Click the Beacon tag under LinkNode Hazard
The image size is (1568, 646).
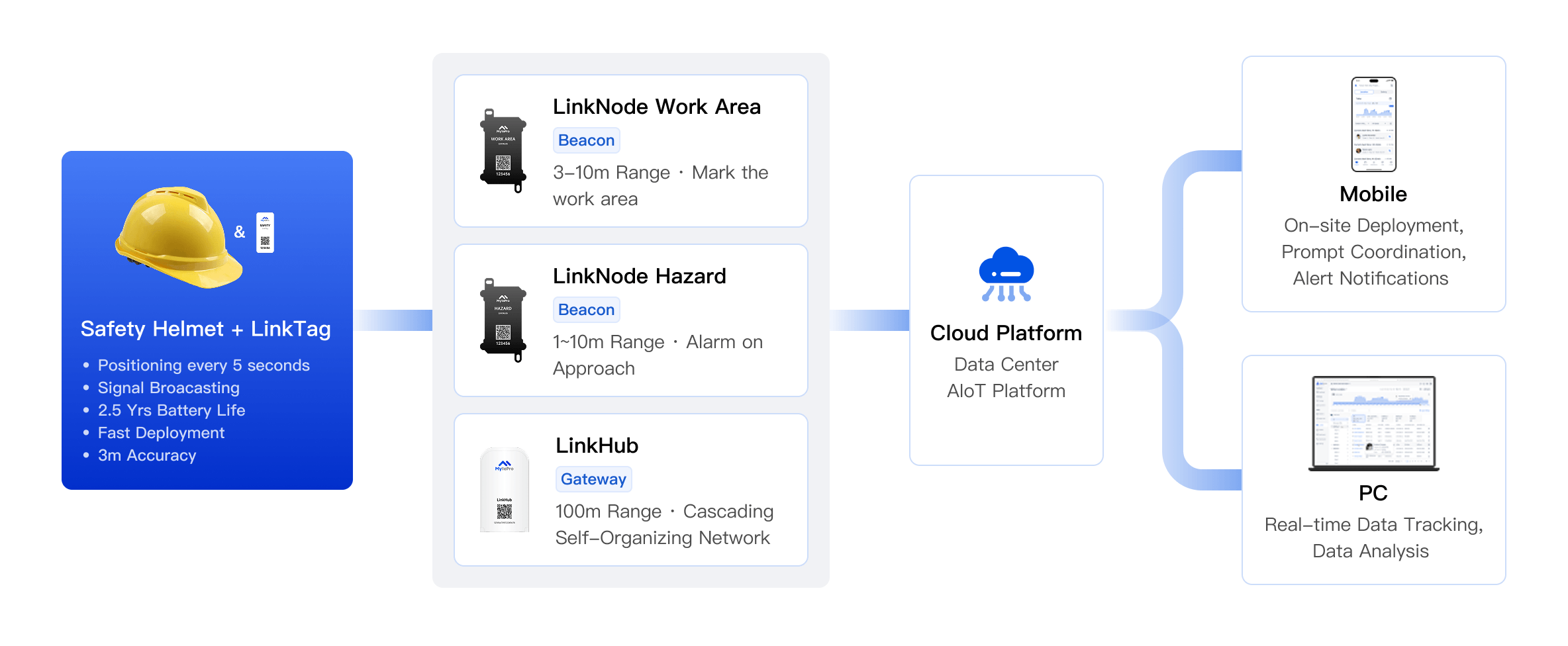point(586,310)
